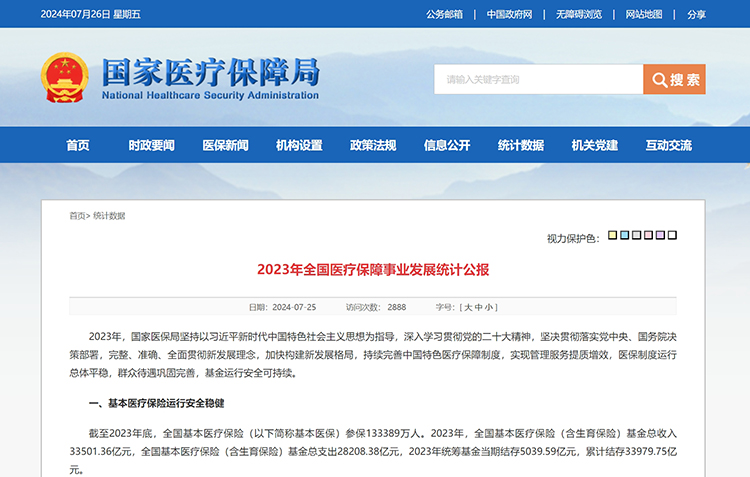Open the 信息公开 navigation menu

pos(447,145)
